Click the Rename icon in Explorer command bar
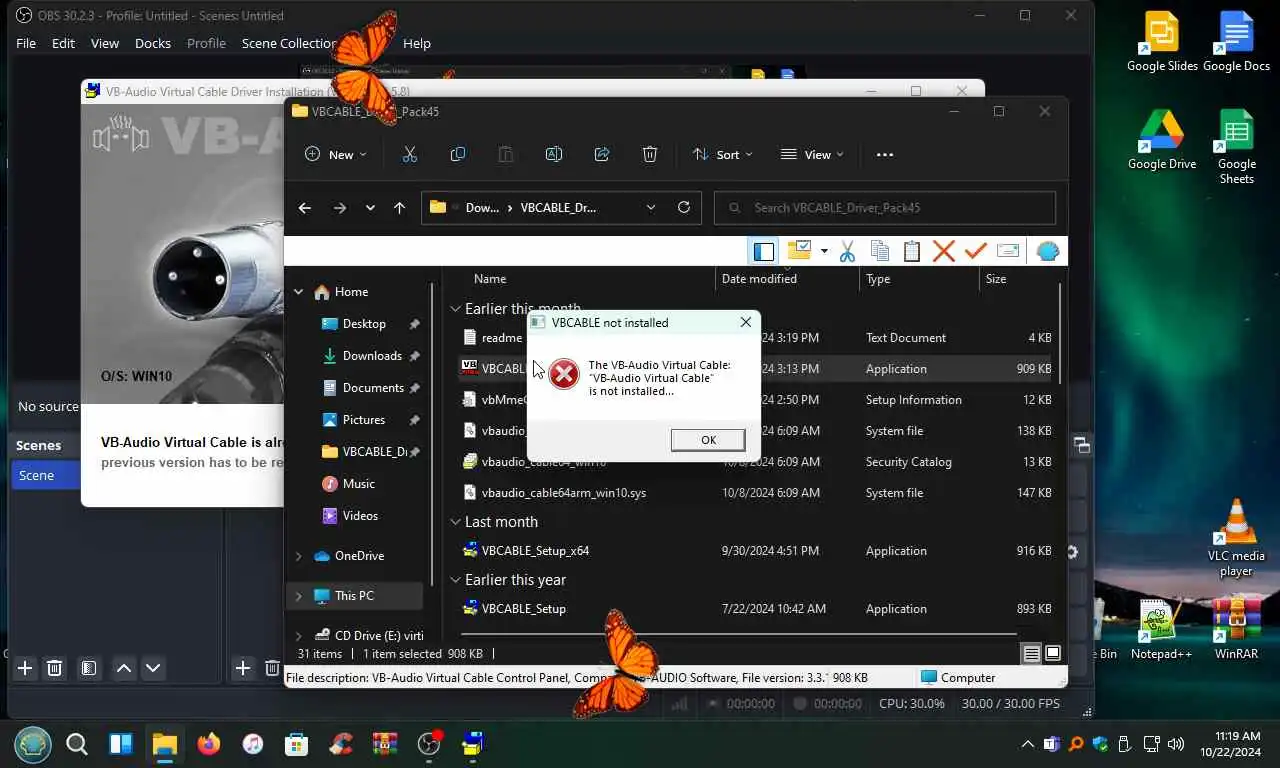1280x768 pixels. click(554, 154)
